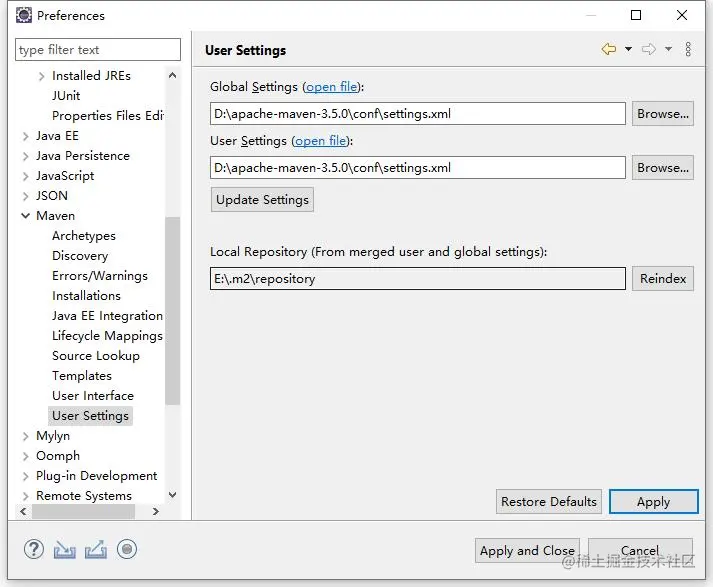The width and height of the screenshot is (713, 587).
Task: Open Errors/Warnings preferences
Action: tap(100, 276)
